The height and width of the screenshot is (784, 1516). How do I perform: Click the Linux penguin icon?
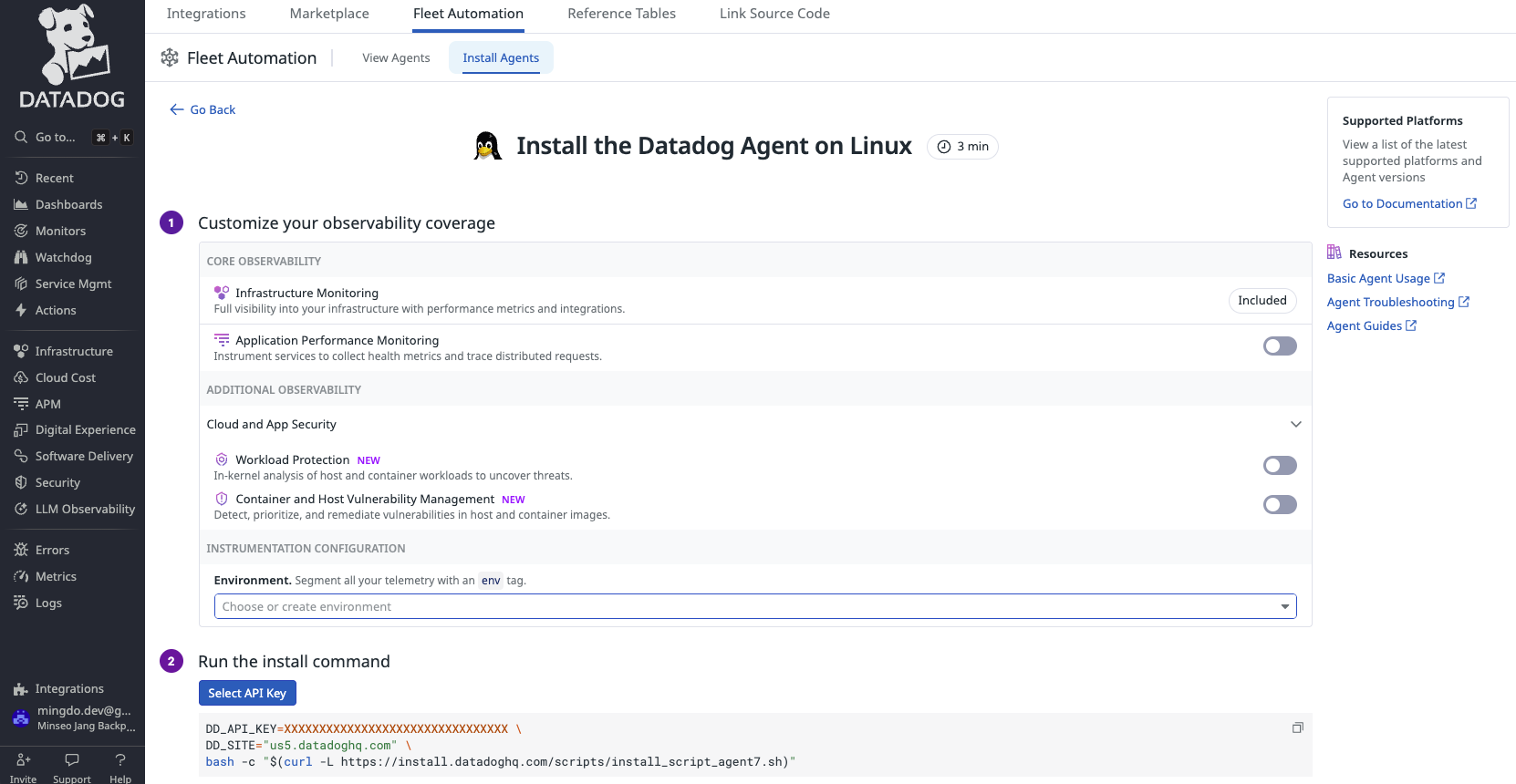488,146
